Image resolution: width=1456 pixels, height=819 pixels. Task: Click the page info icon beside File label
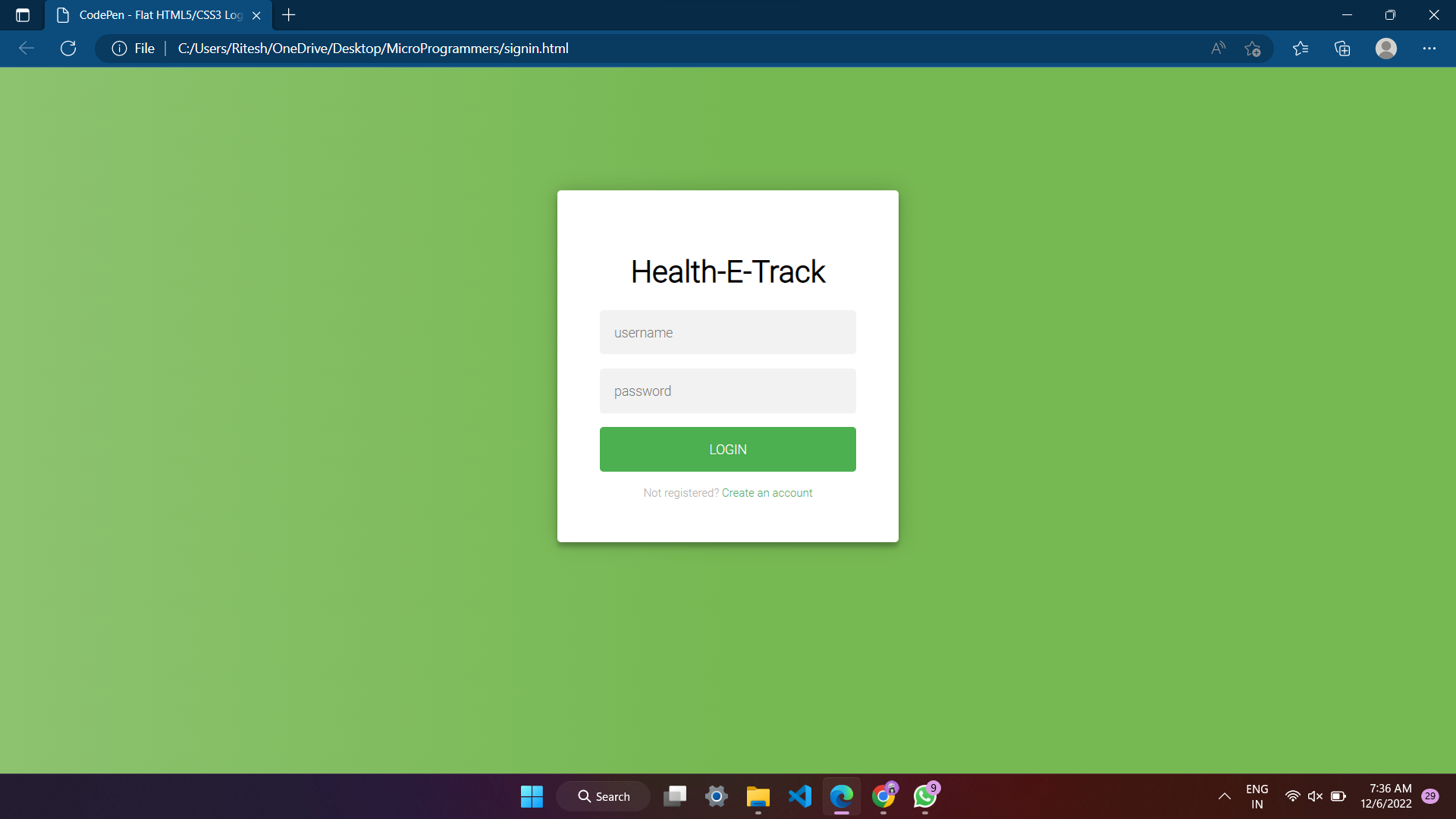120,48
